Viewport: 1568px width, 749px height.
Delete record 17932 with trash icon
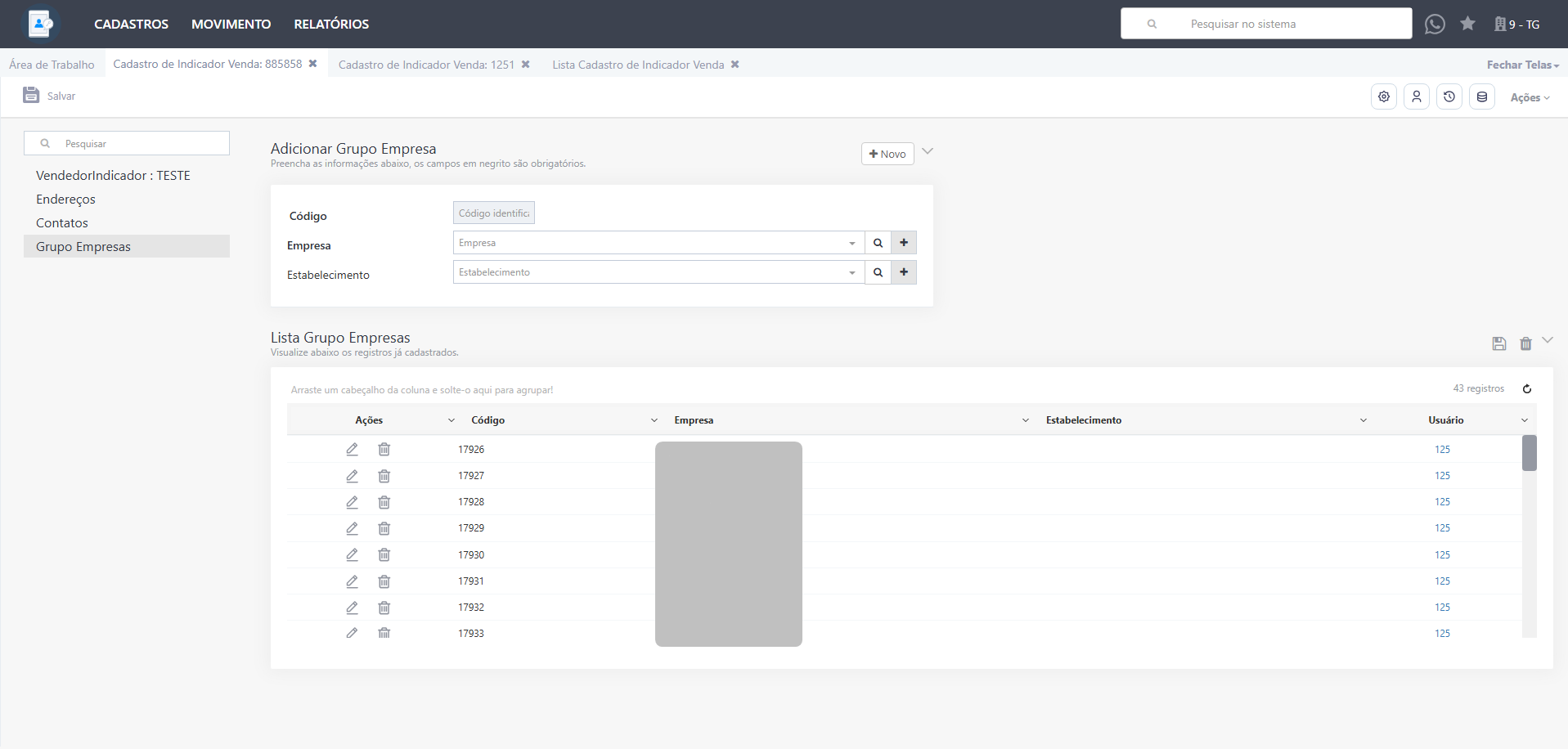384,607
